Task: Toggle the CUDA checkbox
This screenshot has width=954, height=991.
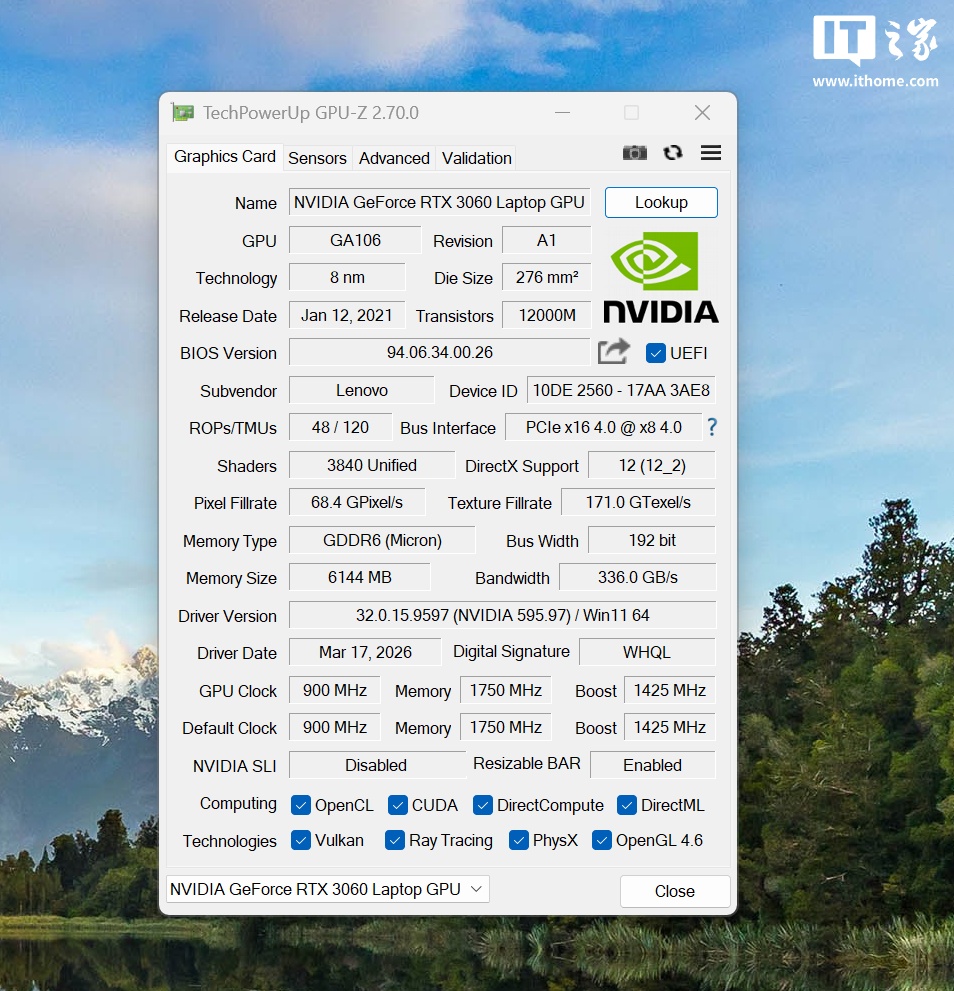Action: pos(398,805)
